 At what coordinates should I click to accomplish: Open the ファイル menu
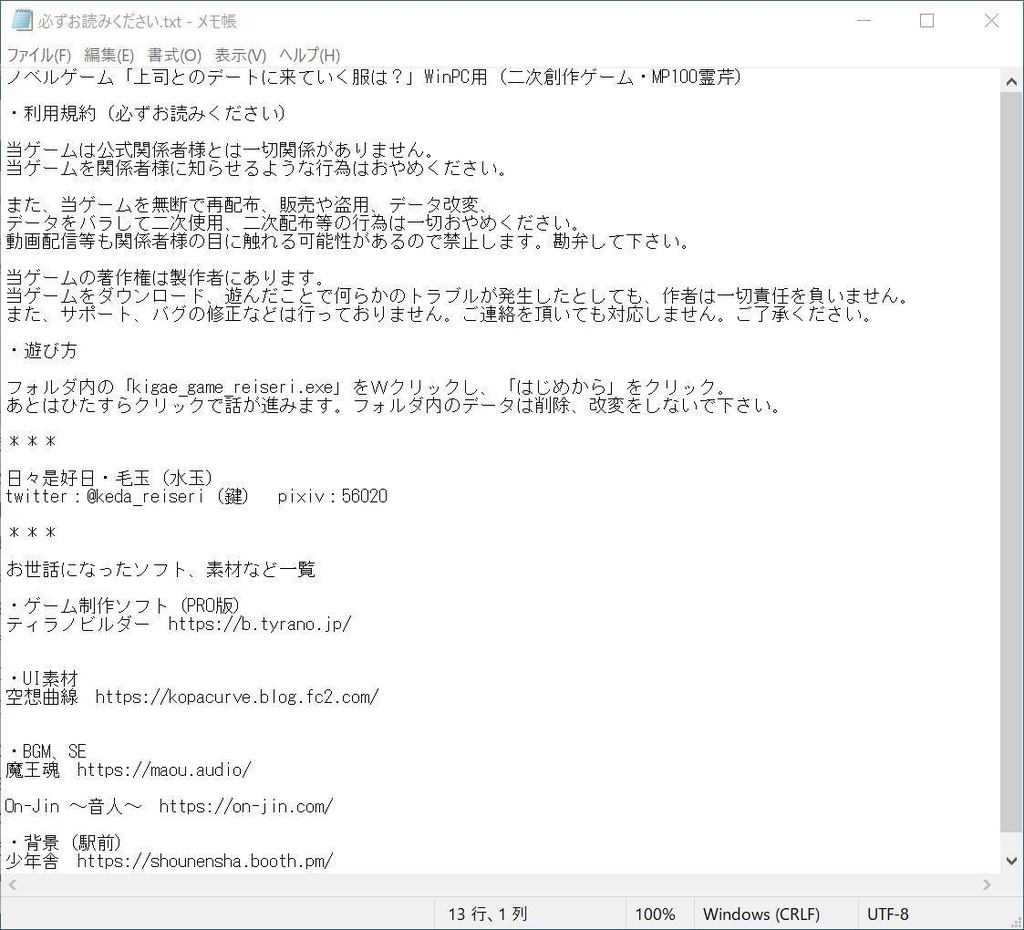(x=39, y=56)
